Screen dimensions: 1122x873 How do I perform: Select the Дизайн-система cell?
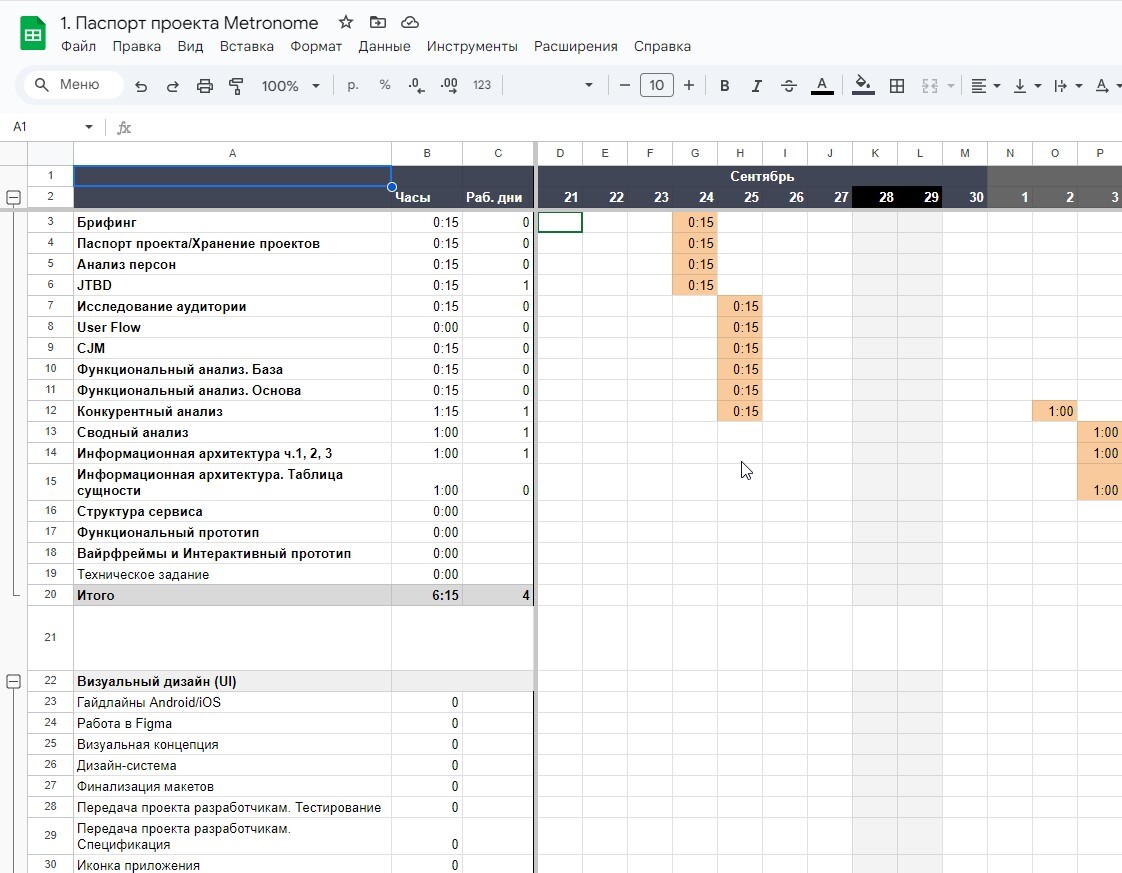pos(233,766)
